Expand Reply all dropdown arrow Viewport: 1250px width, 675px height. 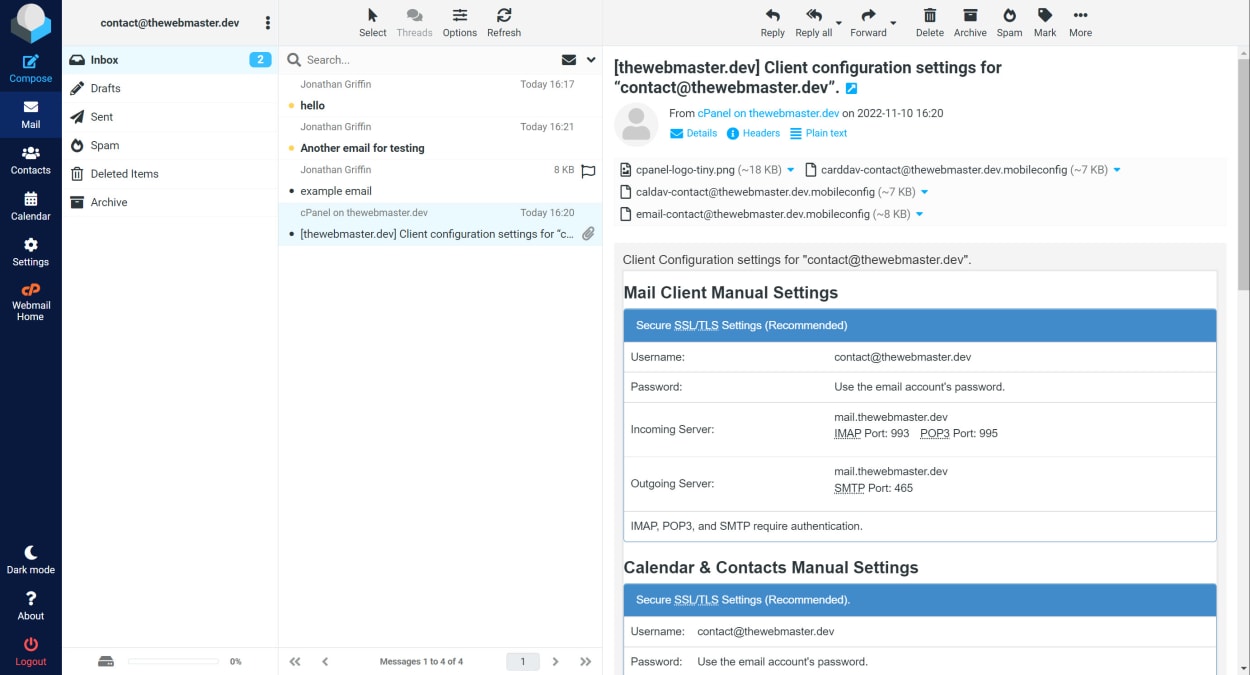[x=838, y=23]
